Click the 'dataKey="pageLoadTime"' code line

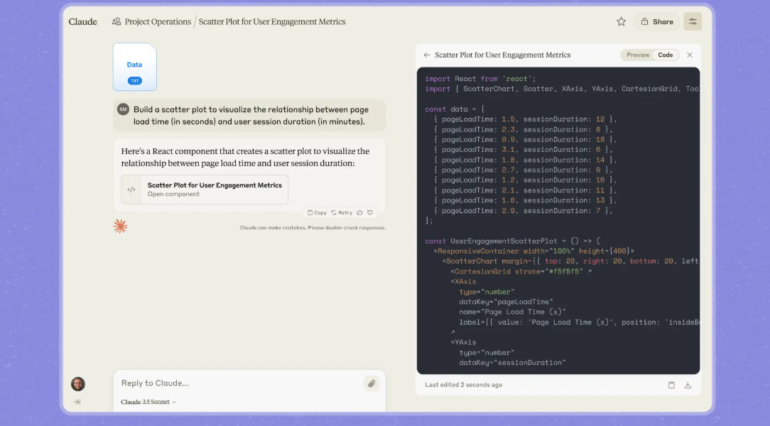506,302
